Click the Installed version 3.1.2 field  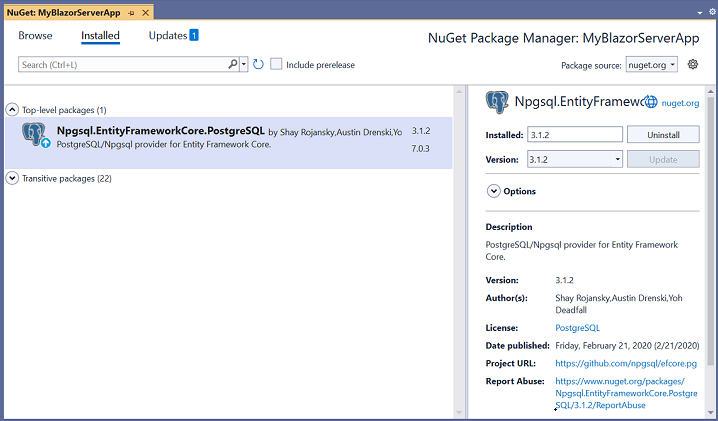(x=575, y=135)
